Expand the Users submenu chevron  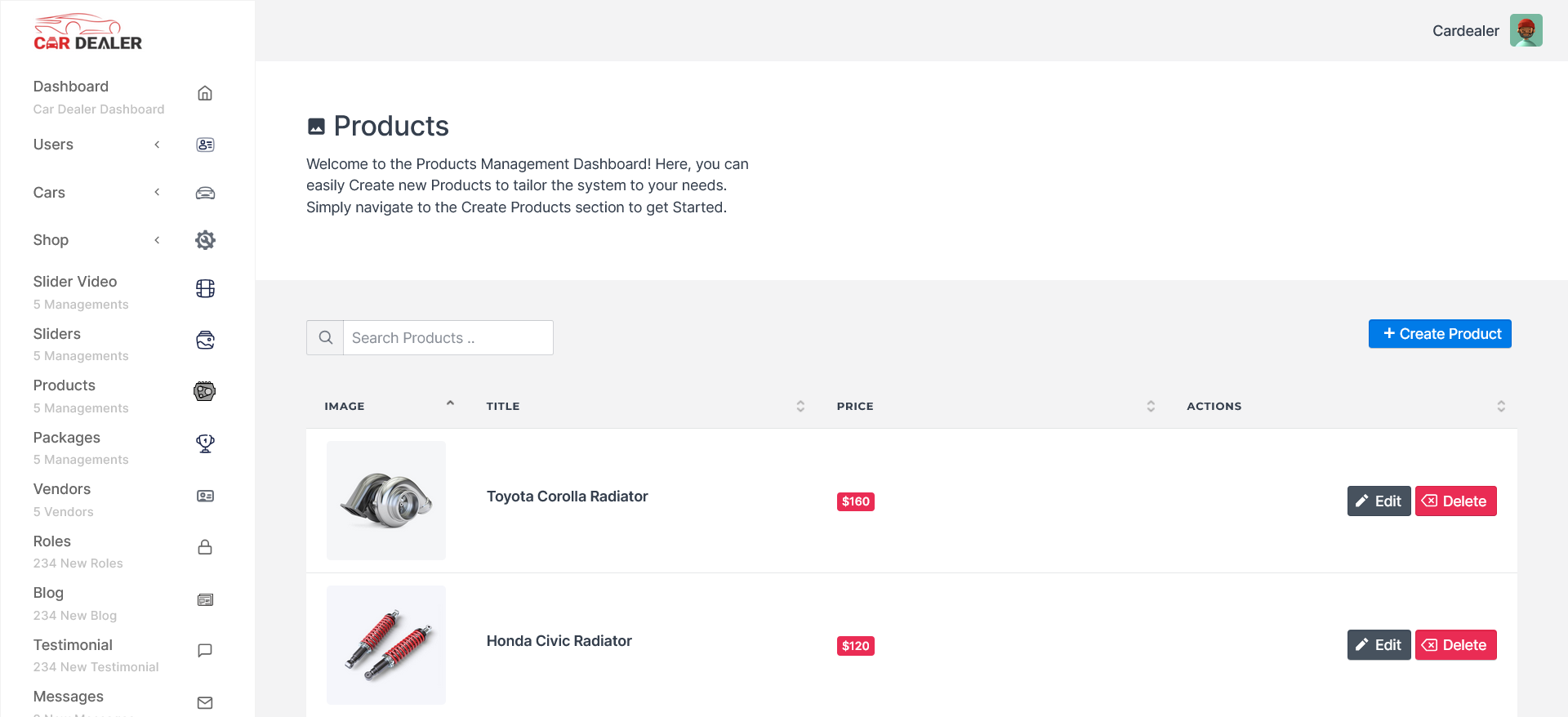(x=157, y=145)
